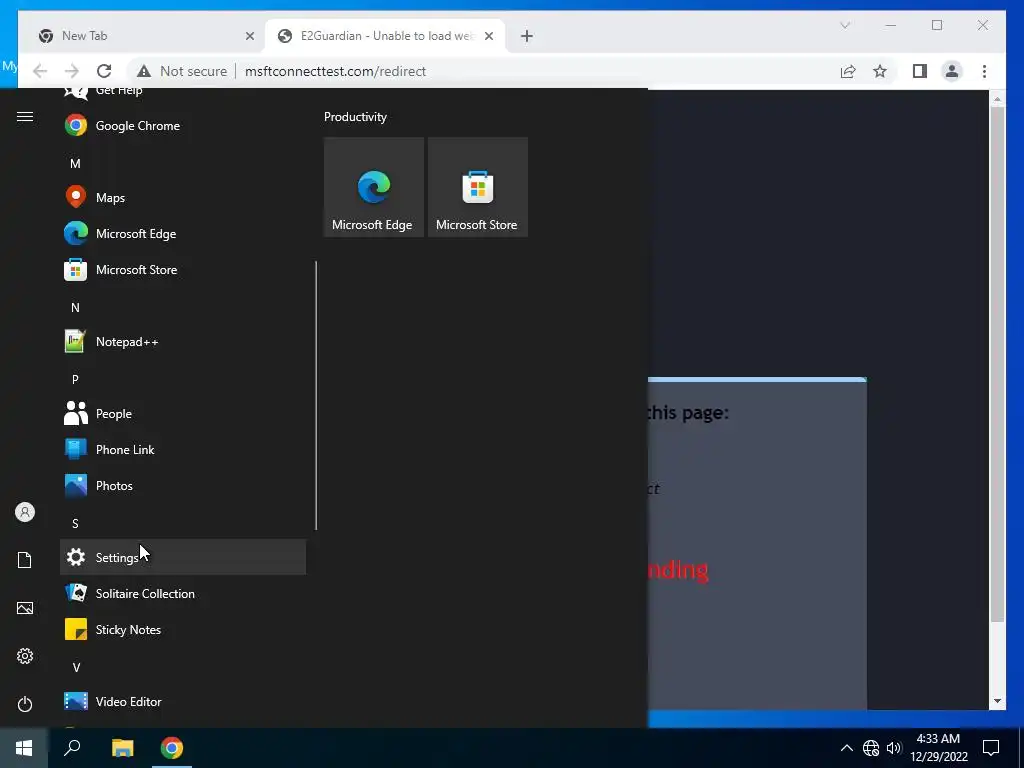This screenshot has height=768, width=1024.
Task: Click the Chrome forward arrow
Action: point(72,71)
